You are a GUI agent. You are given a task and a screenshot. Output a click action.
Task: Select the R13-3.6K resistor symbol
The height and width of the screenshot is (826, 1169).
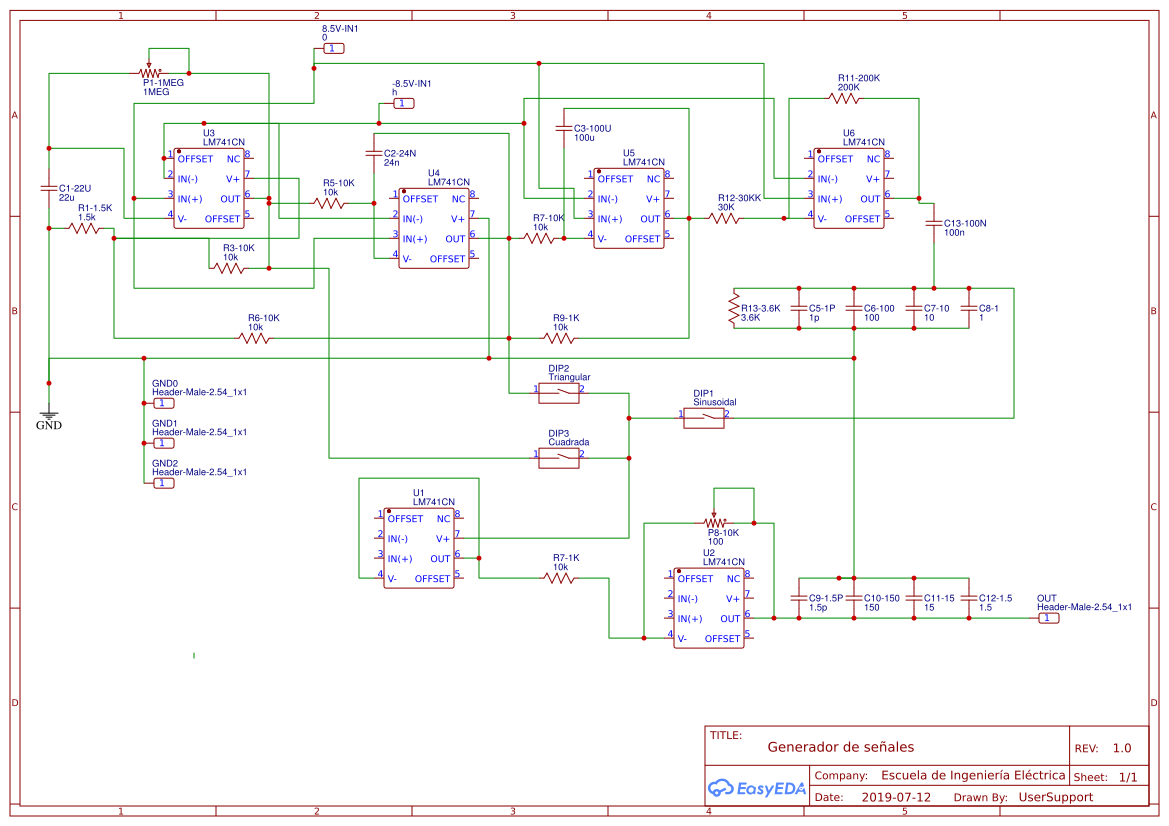pos(734,308)
